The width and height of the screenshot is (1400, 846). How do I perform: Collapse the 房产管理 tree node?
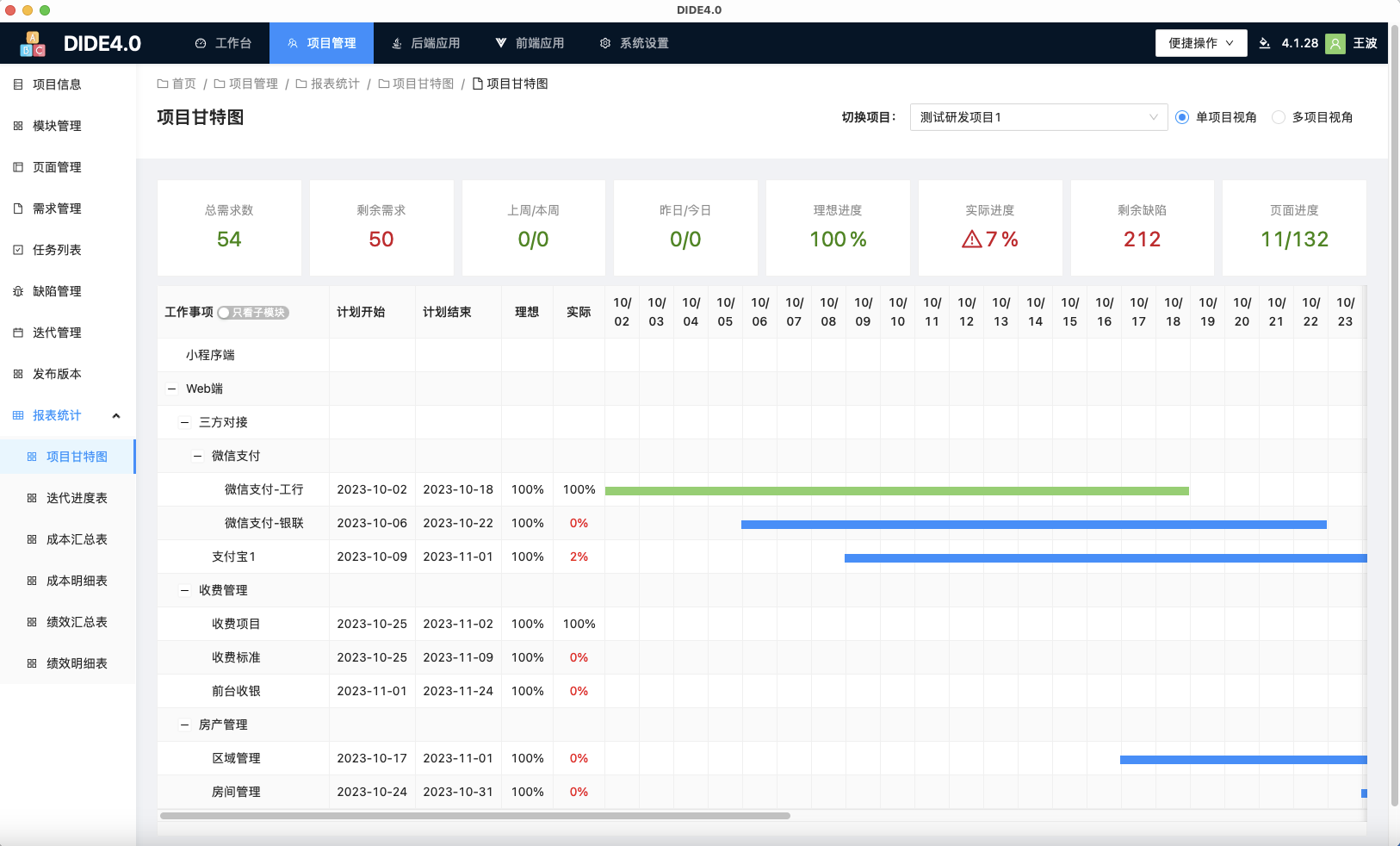tap(184, 725)
